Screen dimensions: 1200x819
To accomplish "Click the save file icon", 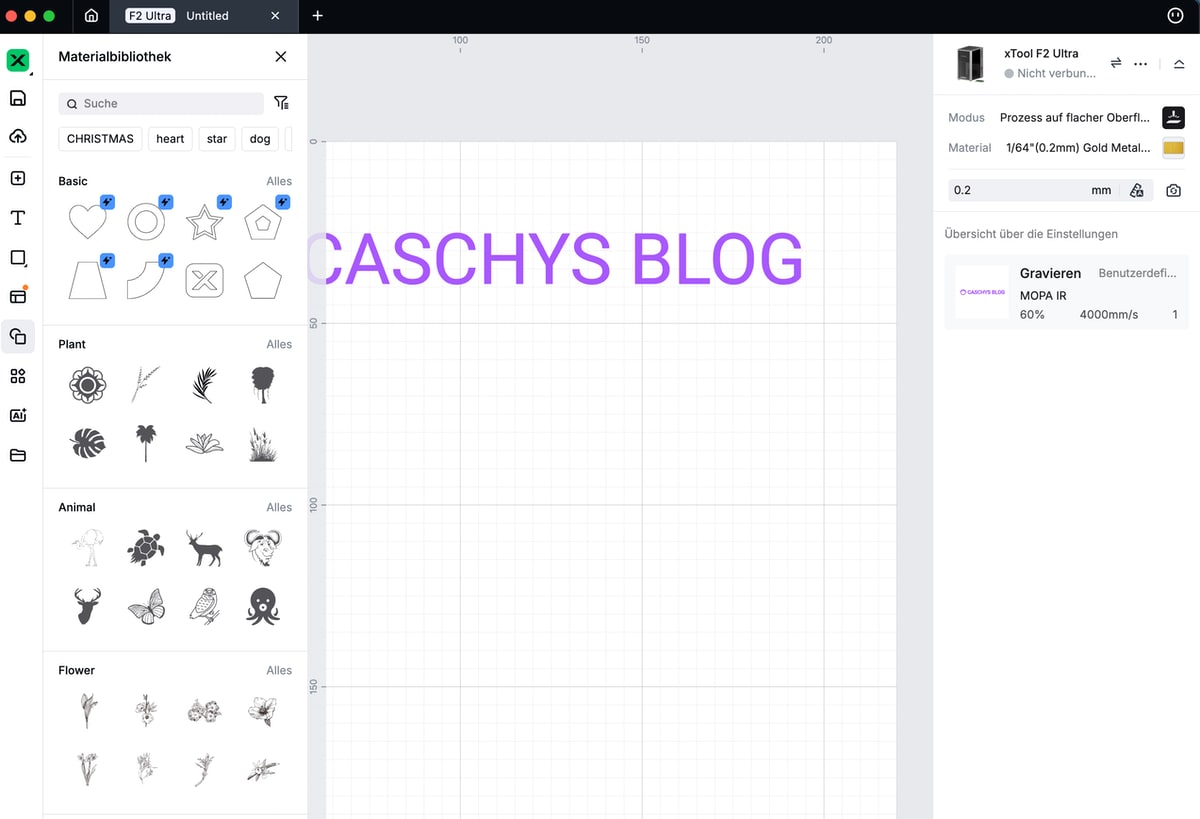I will 18,98.
